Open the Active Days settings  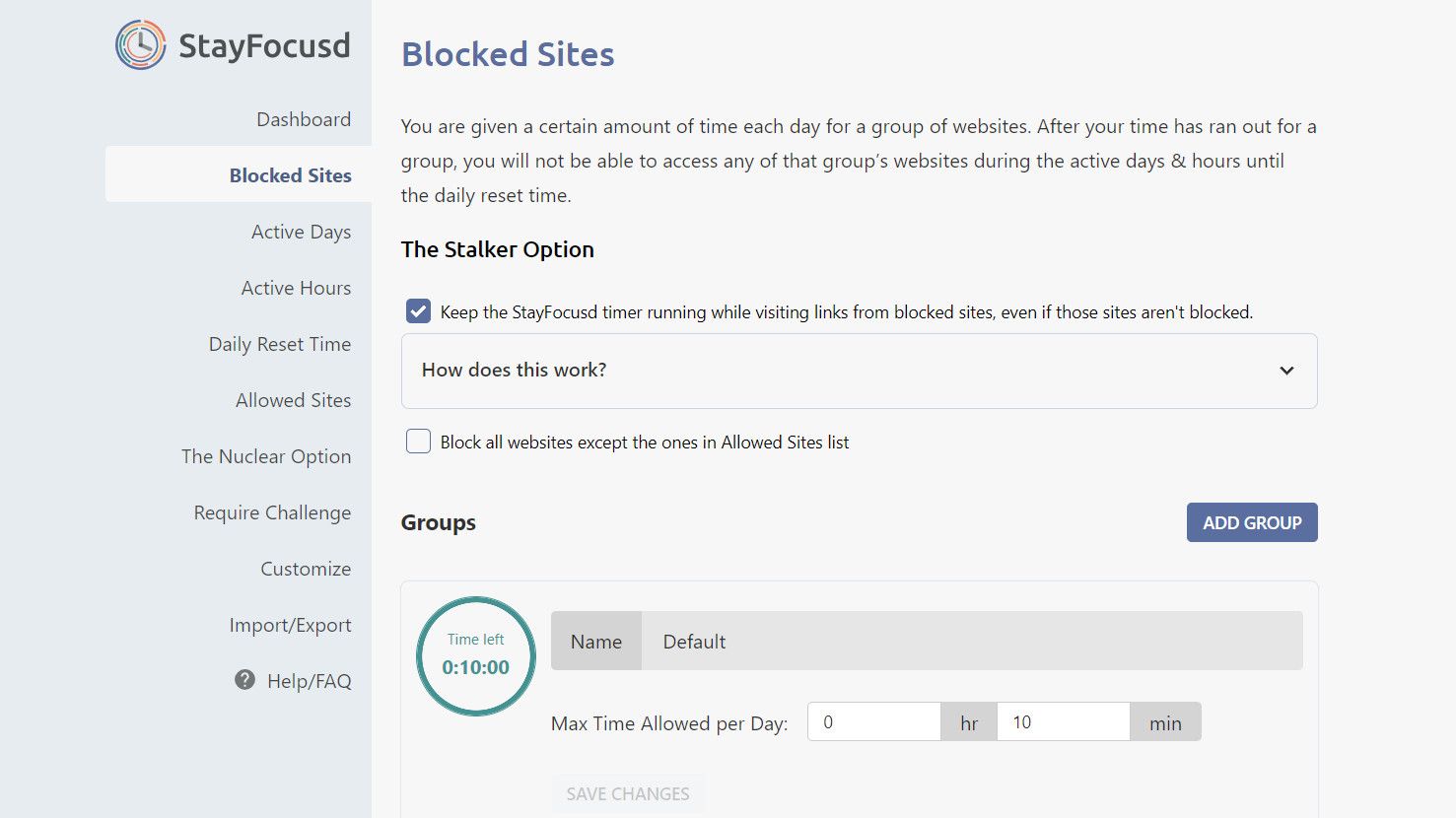[301, 232]
